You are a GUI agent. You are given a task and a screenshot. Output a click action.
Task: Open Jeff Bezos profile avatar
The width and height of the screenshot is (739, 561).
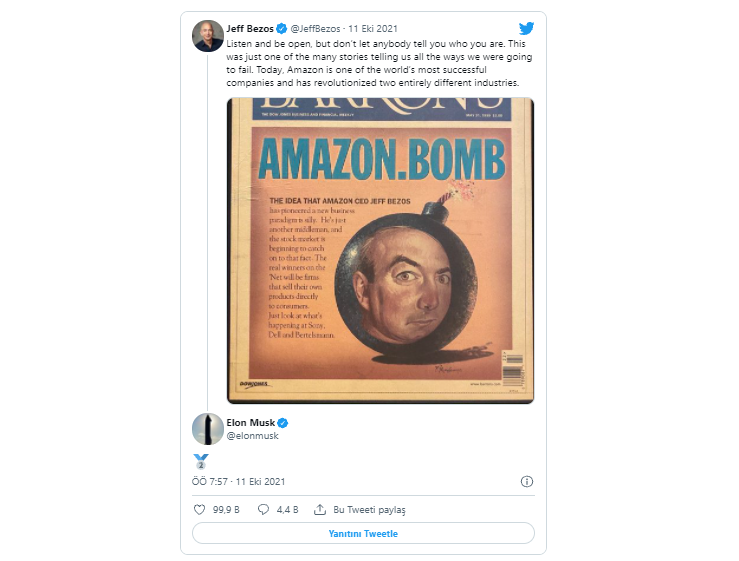[x=208, y=36]
